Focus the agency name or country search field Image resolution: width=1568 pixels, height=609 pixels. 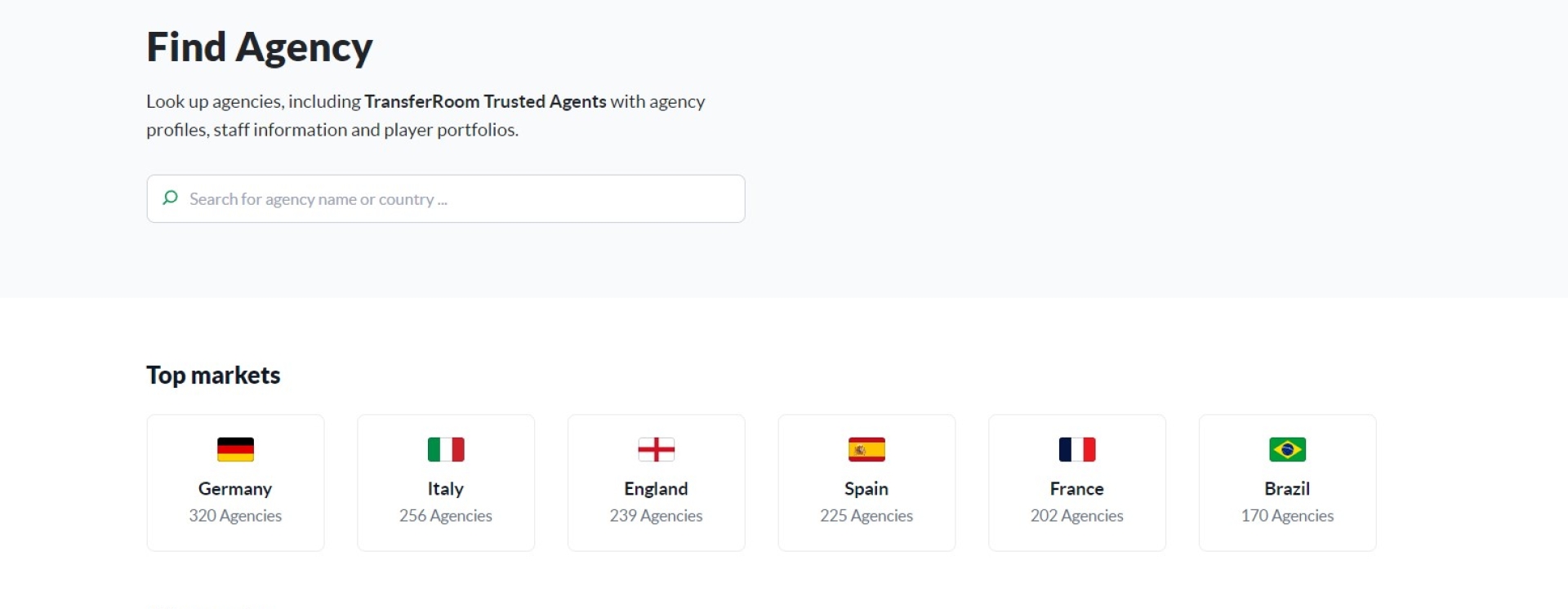[457, 199]
